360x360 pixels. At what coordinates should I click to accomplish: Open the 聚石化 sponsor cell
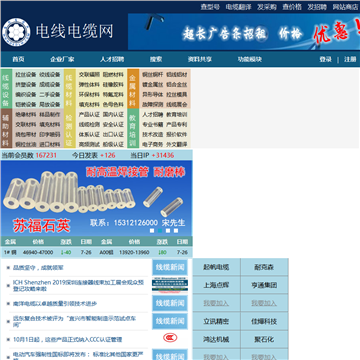point(264,339)
